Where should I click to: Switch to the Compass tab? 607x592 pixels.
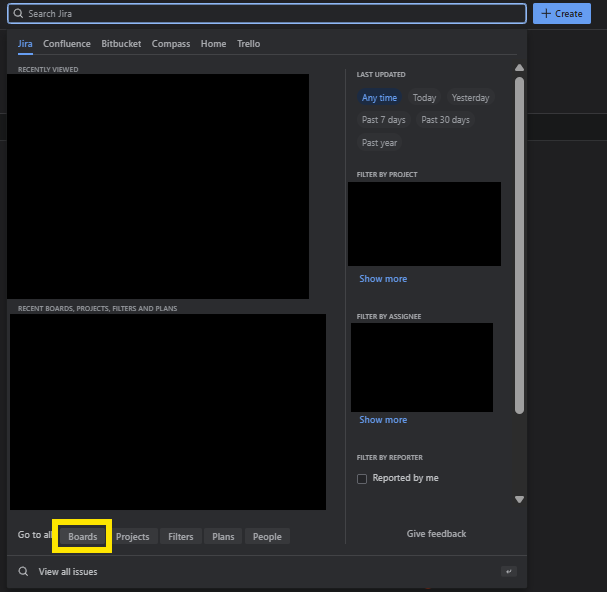click(171, 44)
